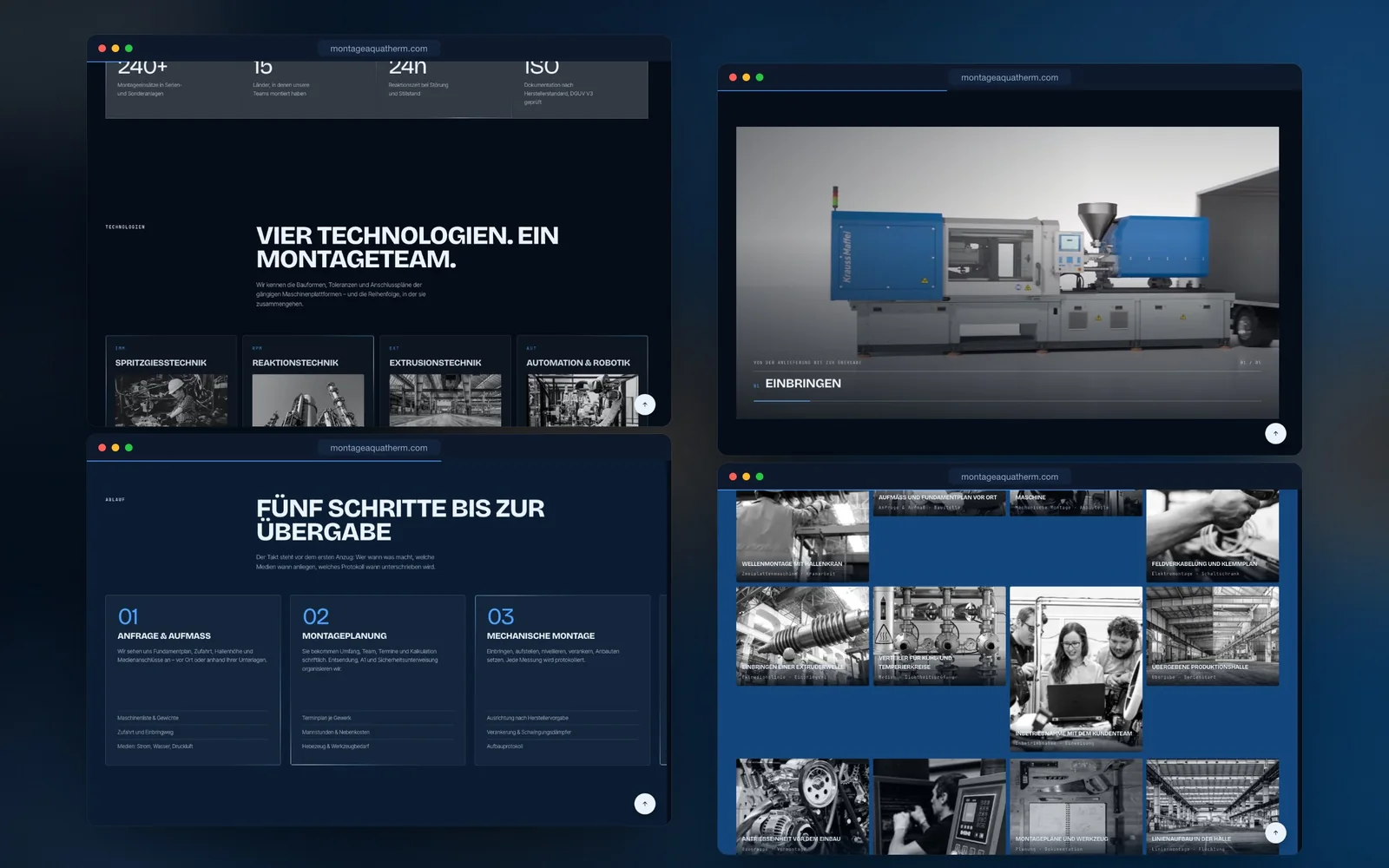This screenshot has width=1389, height=868.
Task: Open the Reaktionstechnik technology card
Action: coord(308,381)
